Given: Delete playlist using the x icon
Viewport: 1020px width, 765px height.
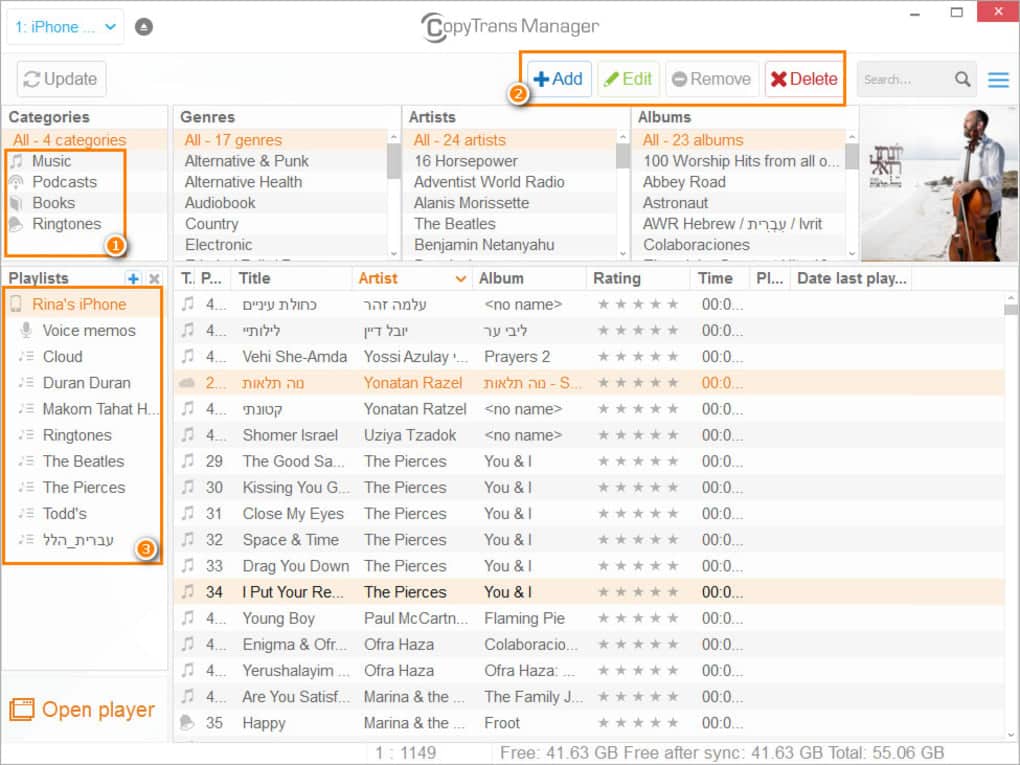Looking at the screenshot, I should (154, 279).
